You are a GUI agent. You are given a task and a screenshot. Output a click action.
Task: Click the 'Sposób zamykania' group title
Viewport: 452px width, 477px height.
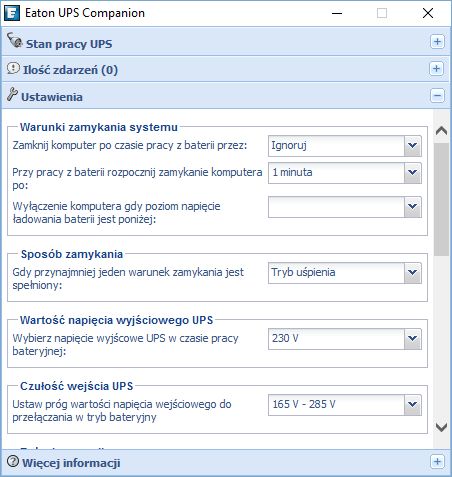(x=72, y=254)
